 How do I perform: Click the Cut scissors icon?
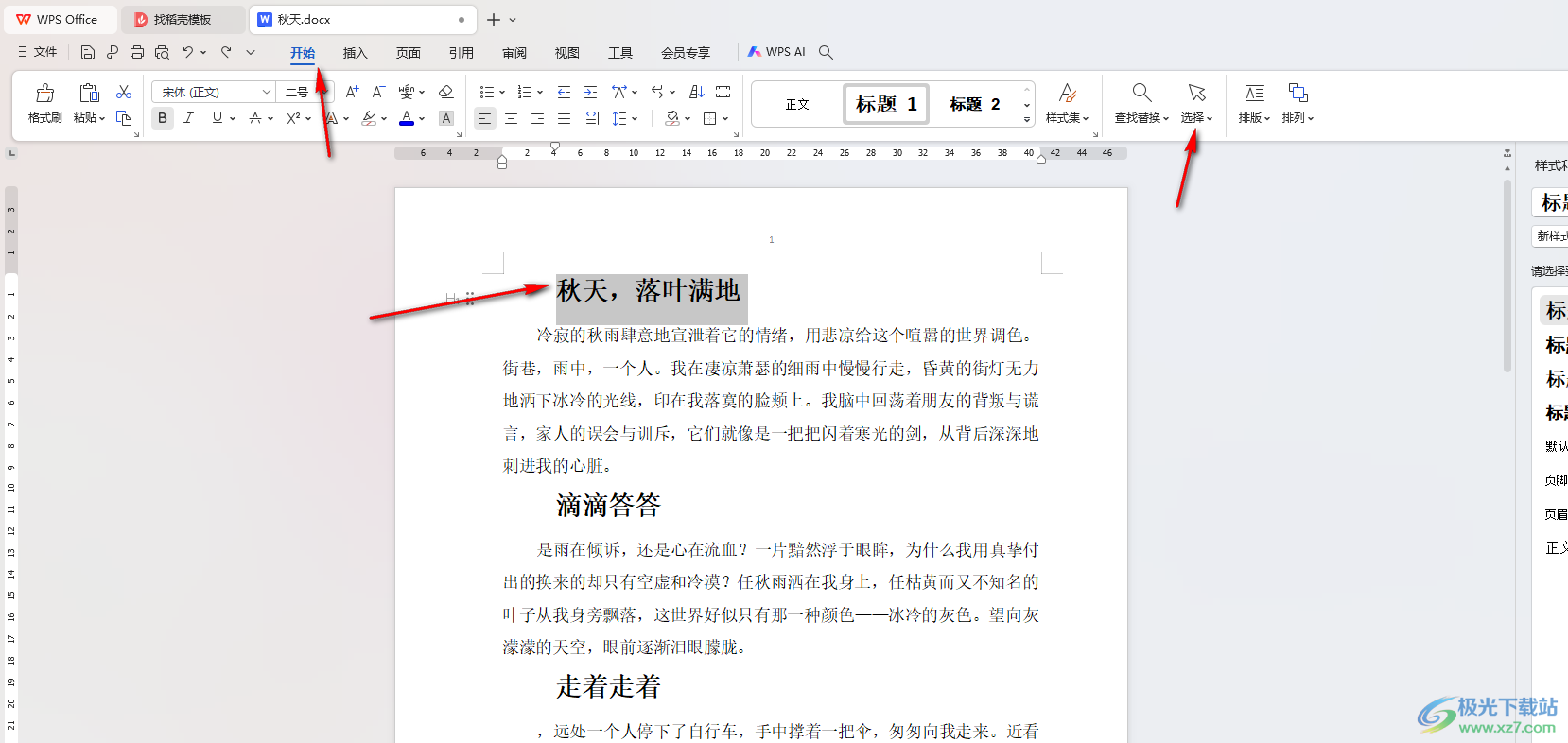coord(124,92)
